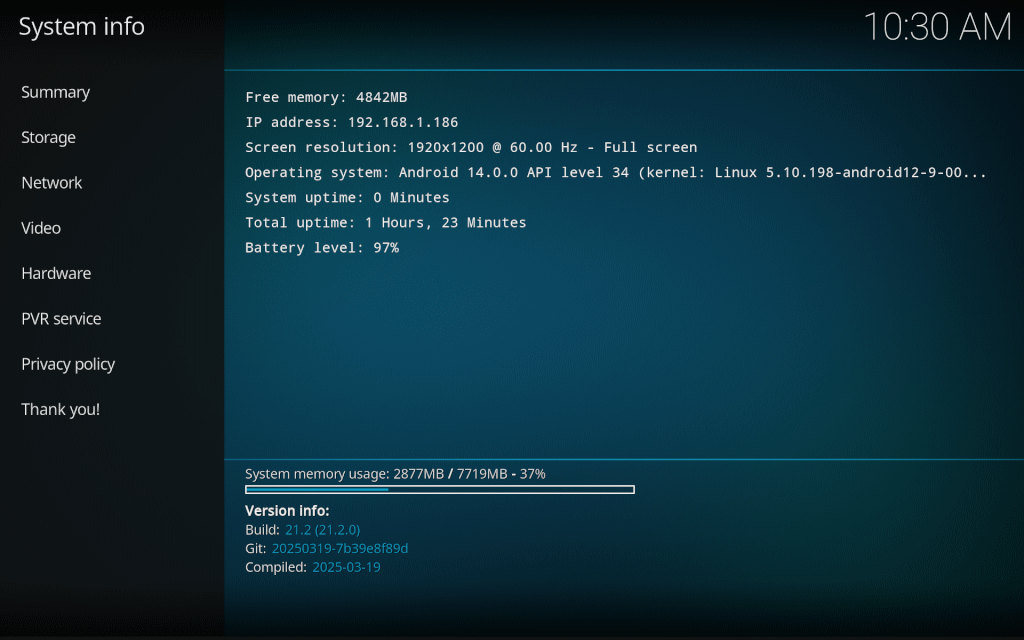Screen dimensions: 1024x640
Task: Click the Git revision hash text
Action: pos(340,548)
